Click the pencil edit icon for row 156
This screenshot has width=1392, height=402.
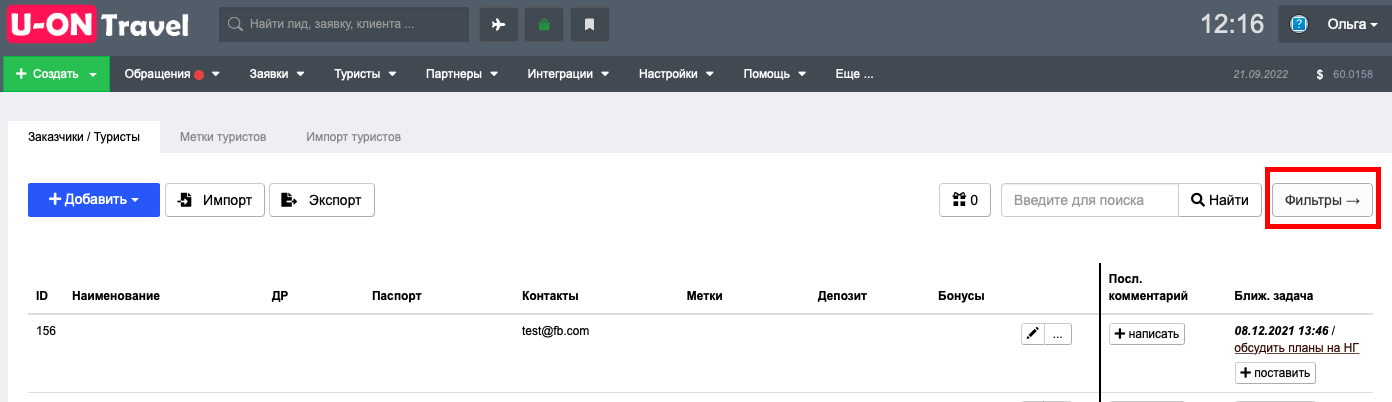(1033, 334)
